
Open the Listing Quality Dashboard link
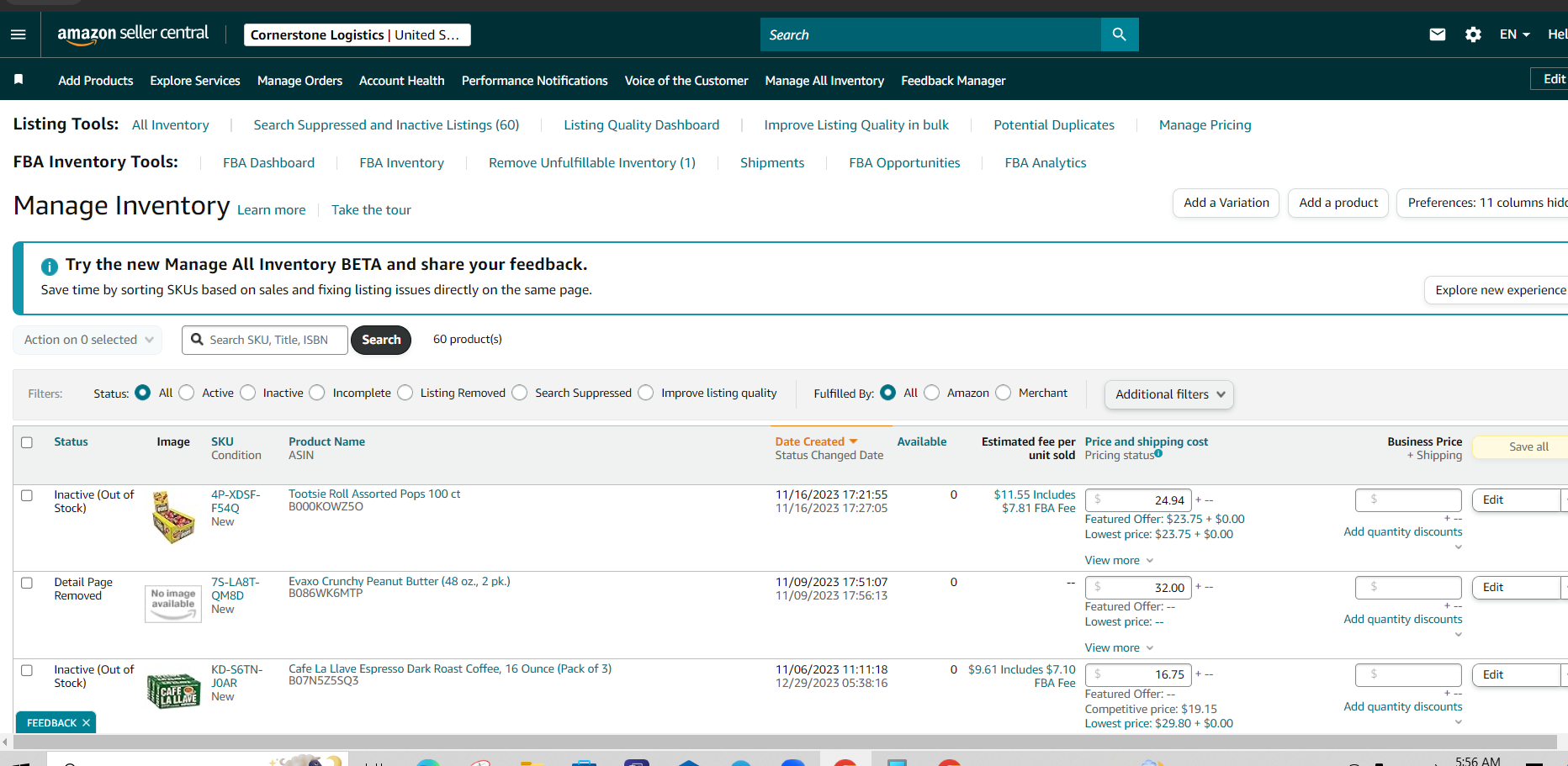642,125
